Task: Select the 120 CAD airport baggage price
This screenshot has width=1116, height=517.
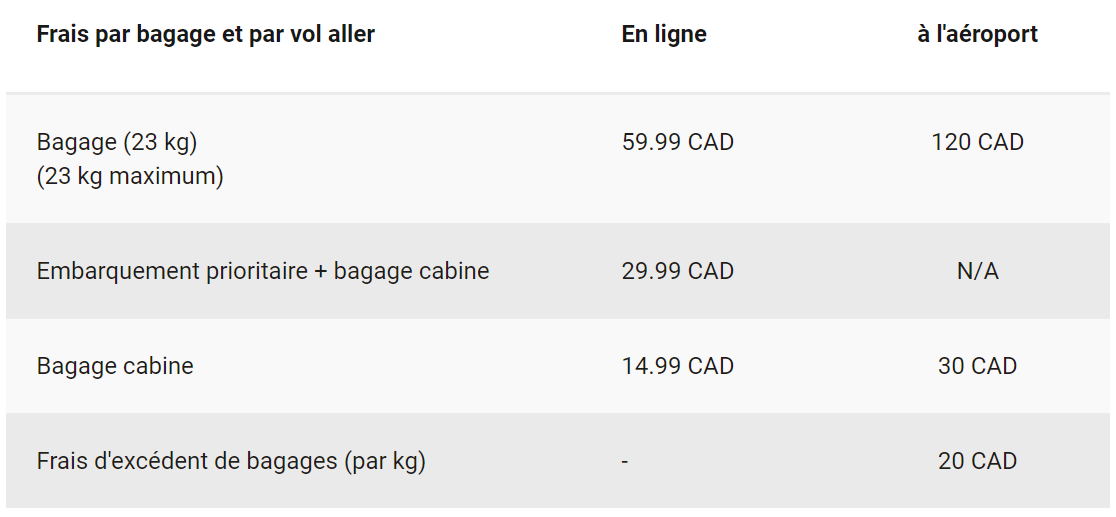Action: 977,142
